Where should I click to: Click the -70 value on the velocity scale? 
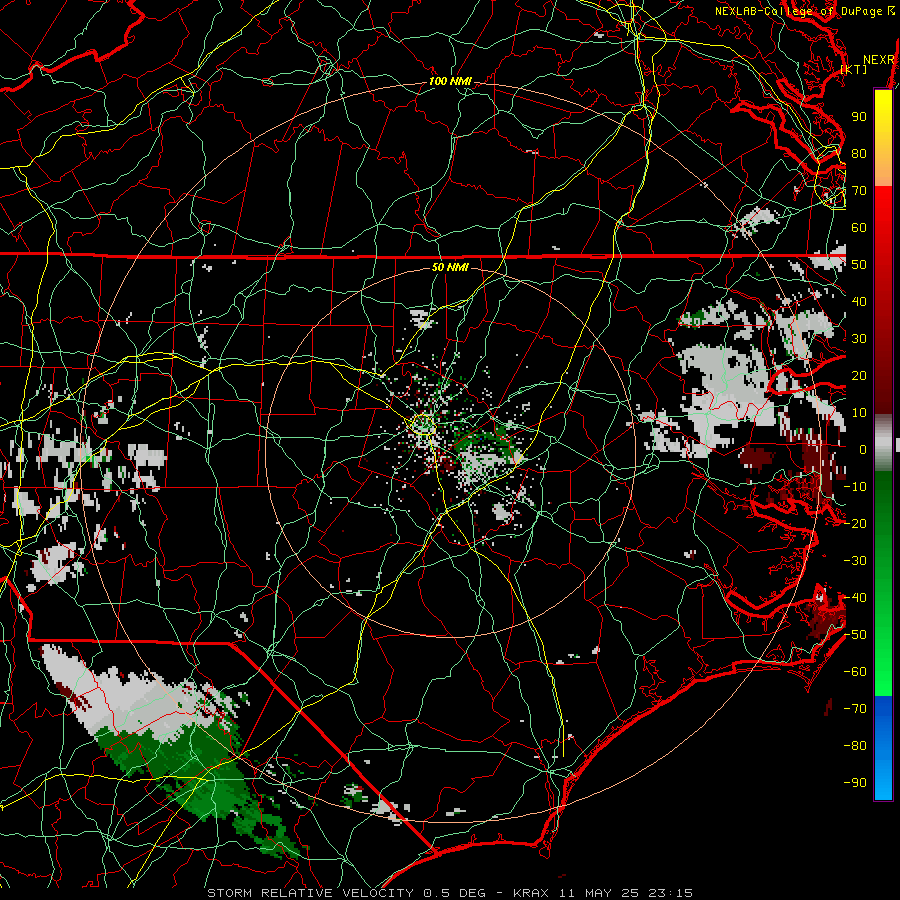[855, 709]
